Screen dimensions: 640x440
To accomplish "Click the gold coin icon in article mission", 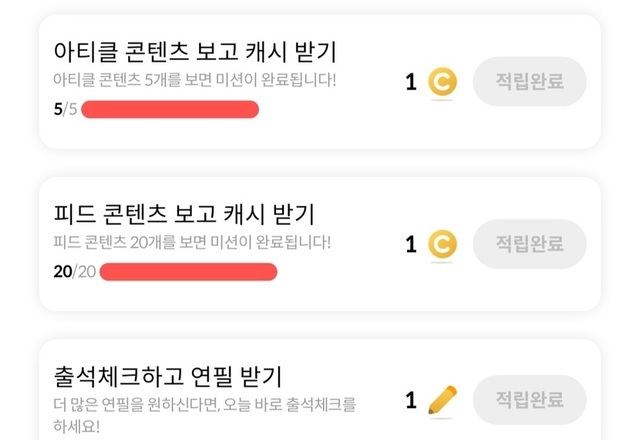I will pyautogui.click(x=442, y=82).
